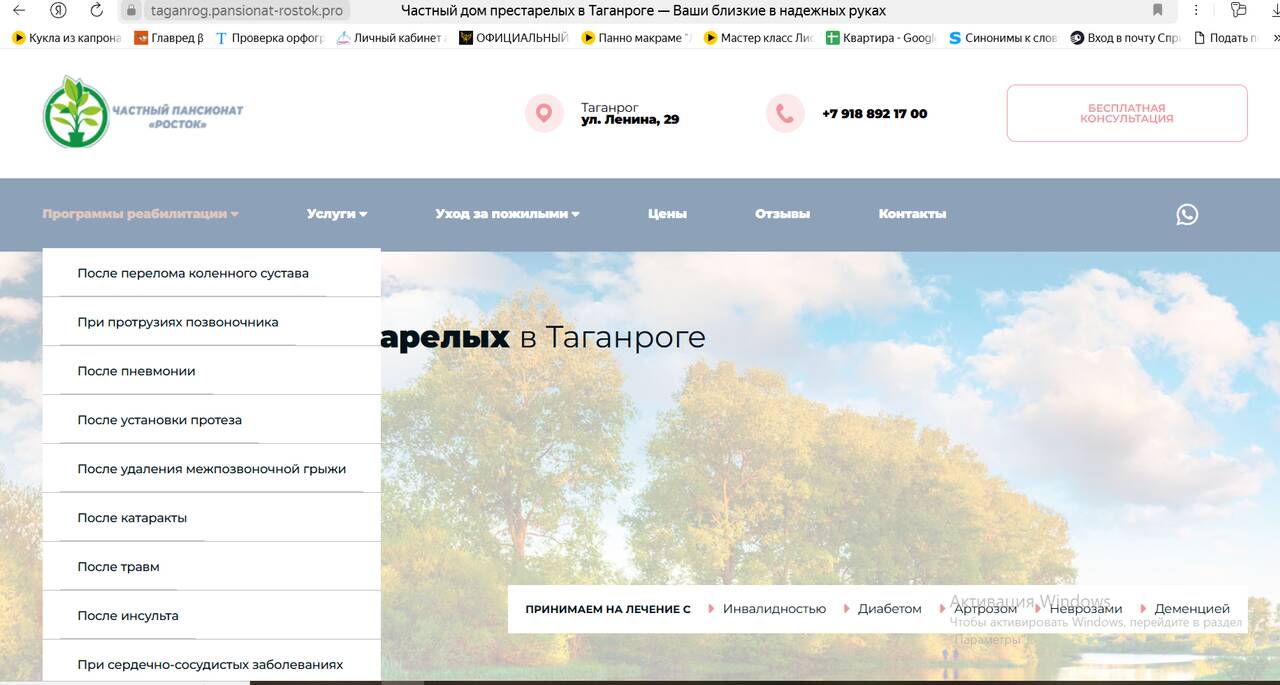
Task: Open the 'Главред' bookmark in bookmarks bar
Action: 169,38
